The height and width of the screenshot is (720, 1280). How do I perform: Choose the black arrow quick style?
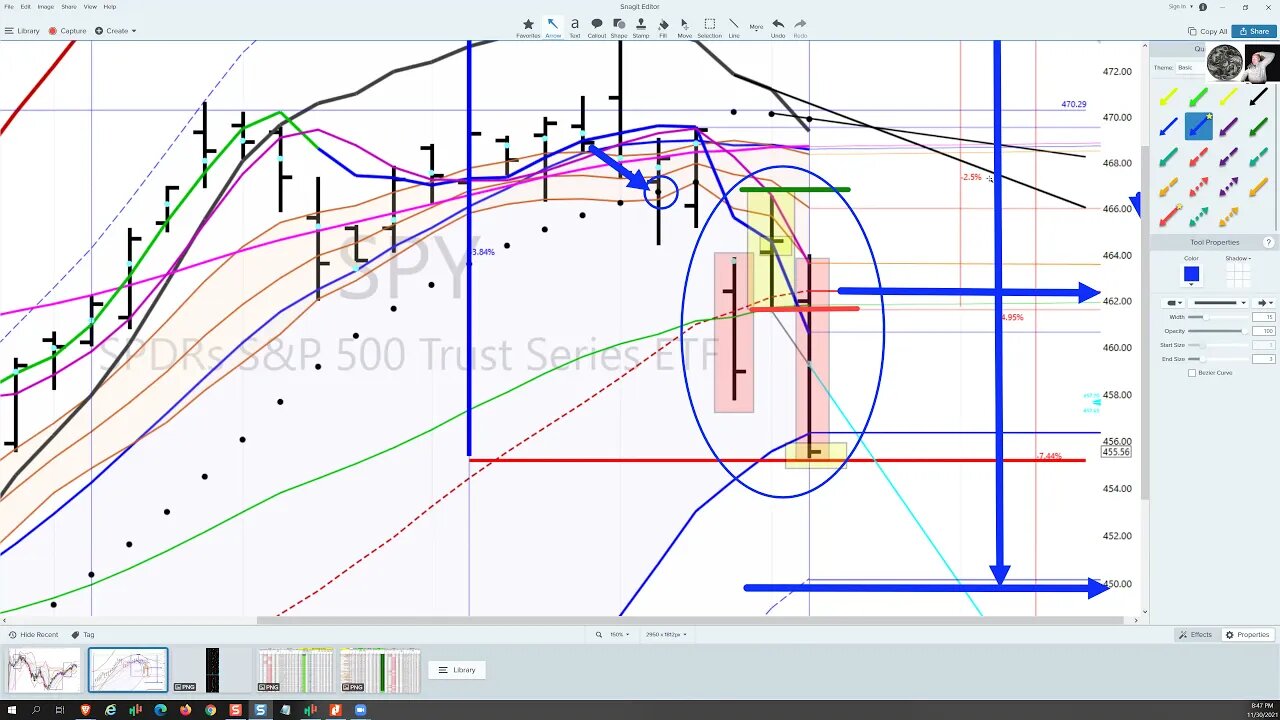point(1258,98)
